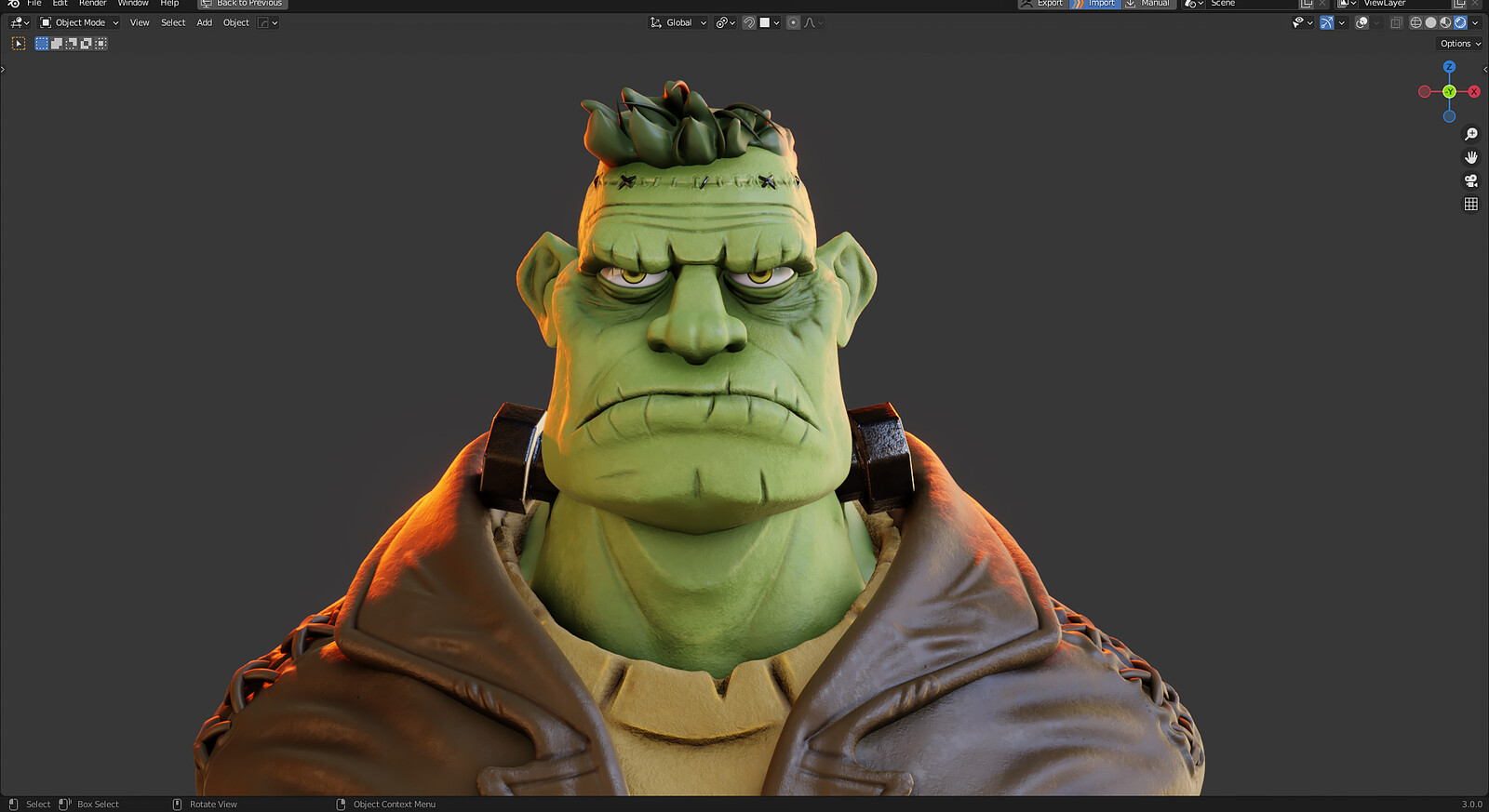Click the Back to Previous button

pyautogui.click(x=243, y=4)
